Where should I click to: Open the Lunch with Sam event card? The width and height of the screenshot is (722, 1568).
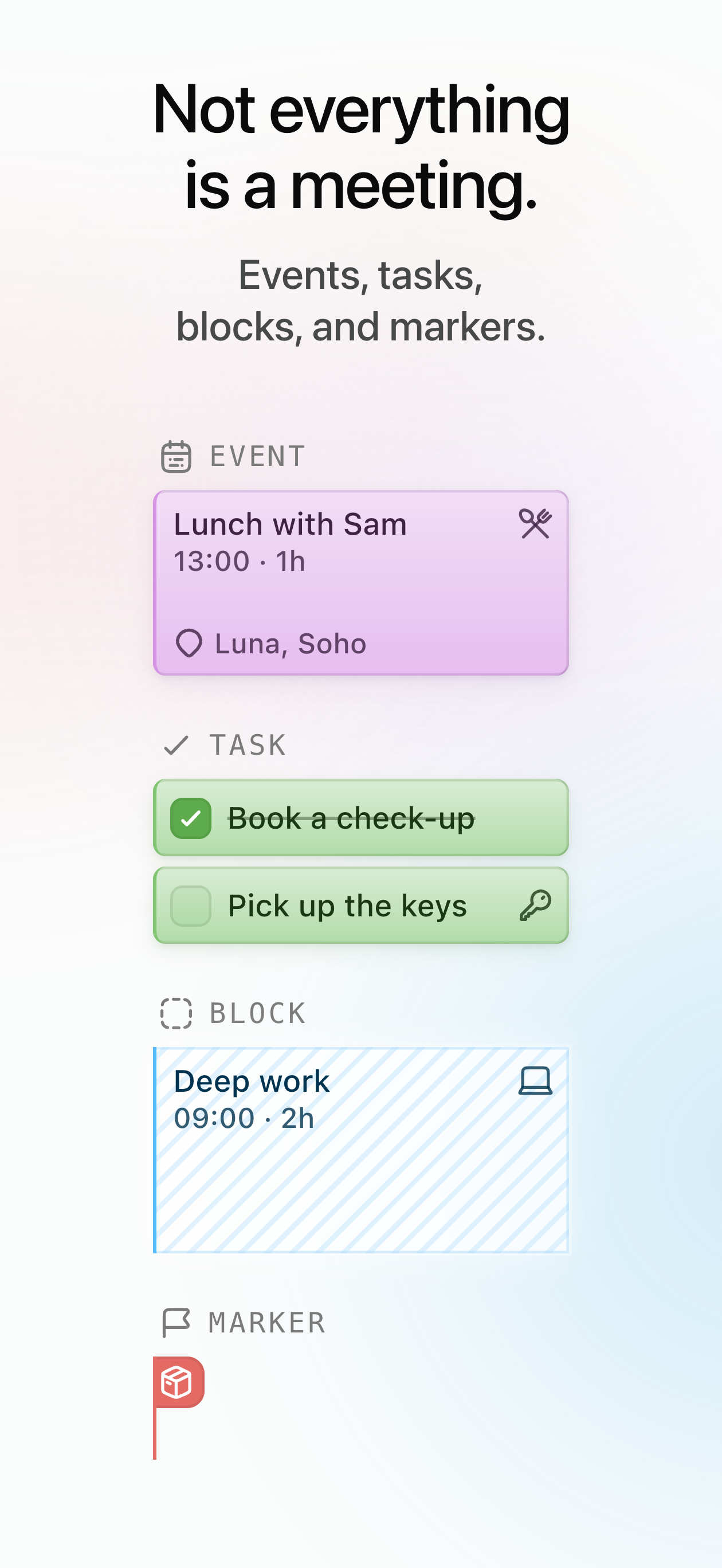(361, 583)
